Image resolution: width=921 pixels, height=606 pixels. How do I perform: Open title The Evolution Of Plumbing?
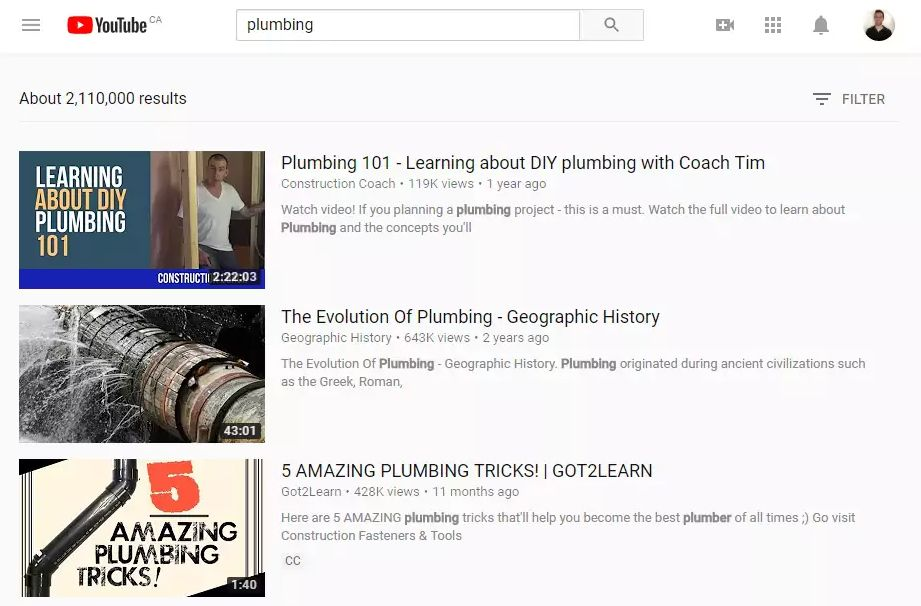(x=470, y=317)
